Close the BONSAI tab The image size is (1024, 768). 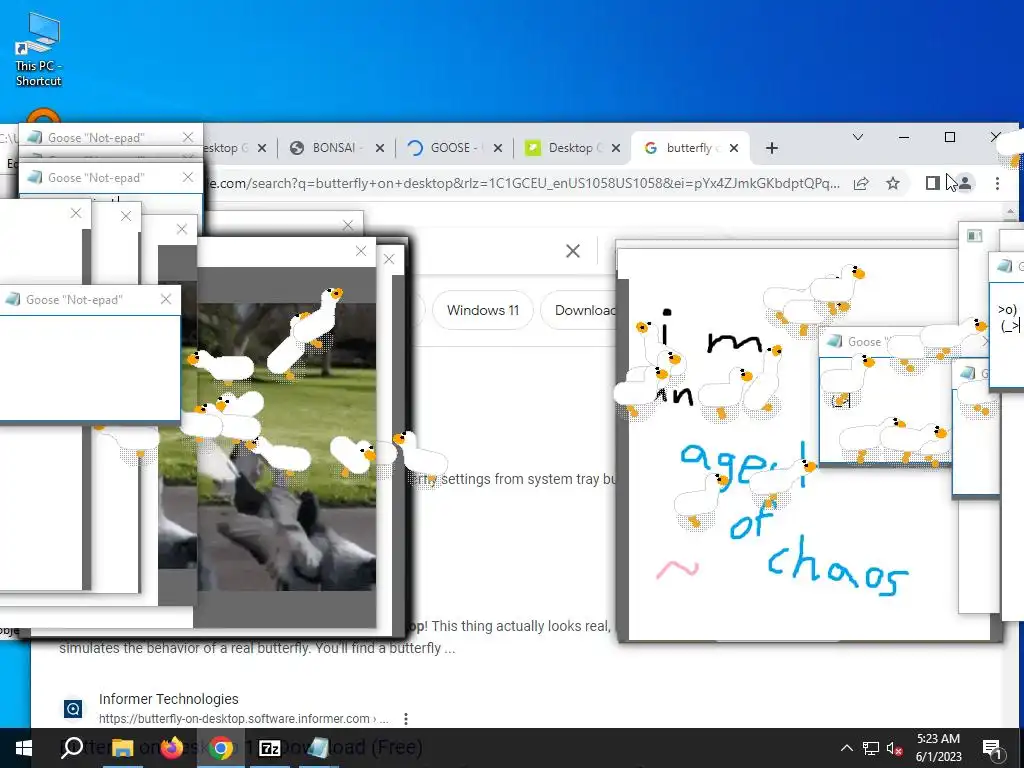(379, 148)
